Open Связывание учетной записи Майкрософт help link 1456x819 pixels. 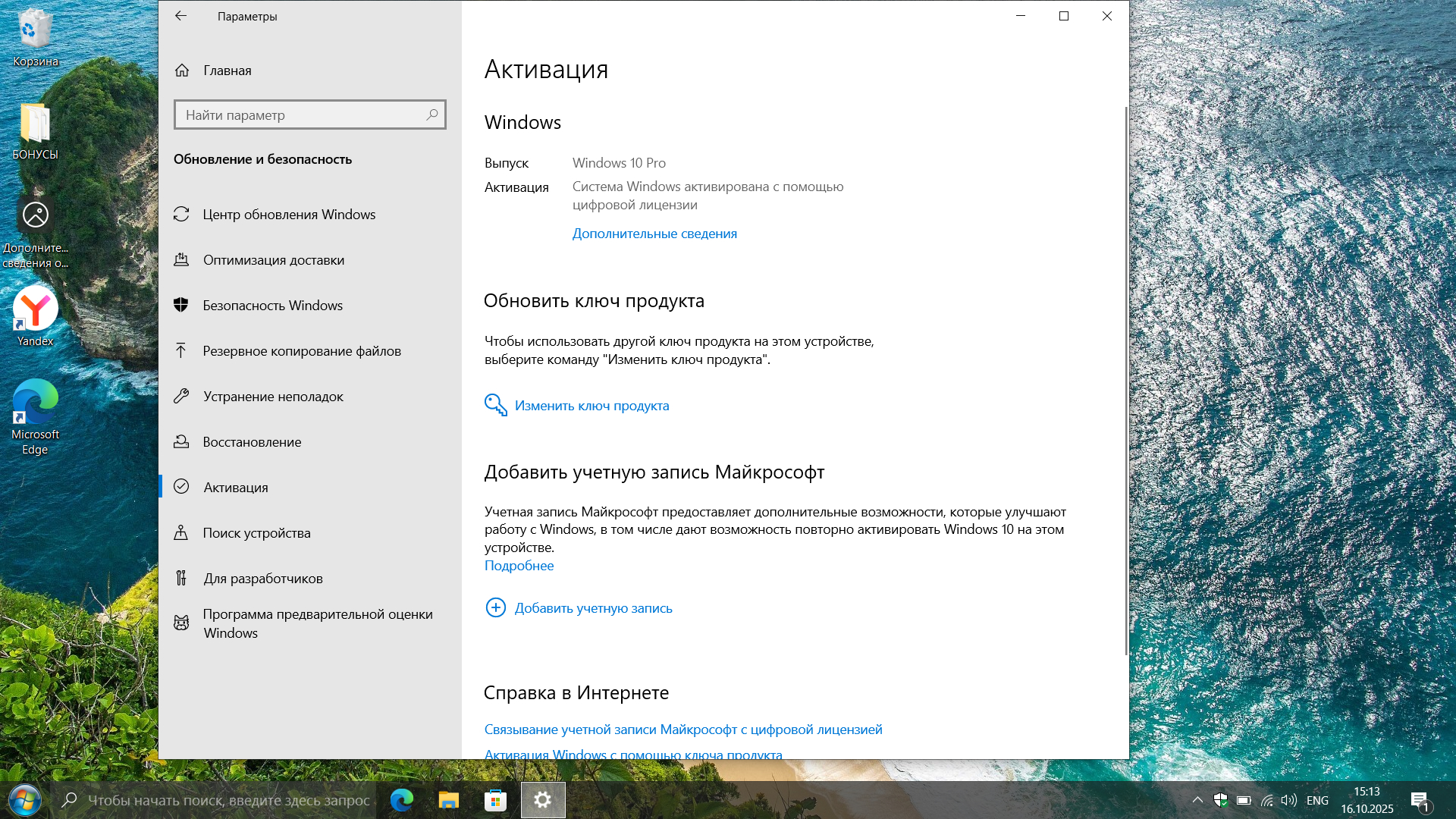tap(682, 730)
